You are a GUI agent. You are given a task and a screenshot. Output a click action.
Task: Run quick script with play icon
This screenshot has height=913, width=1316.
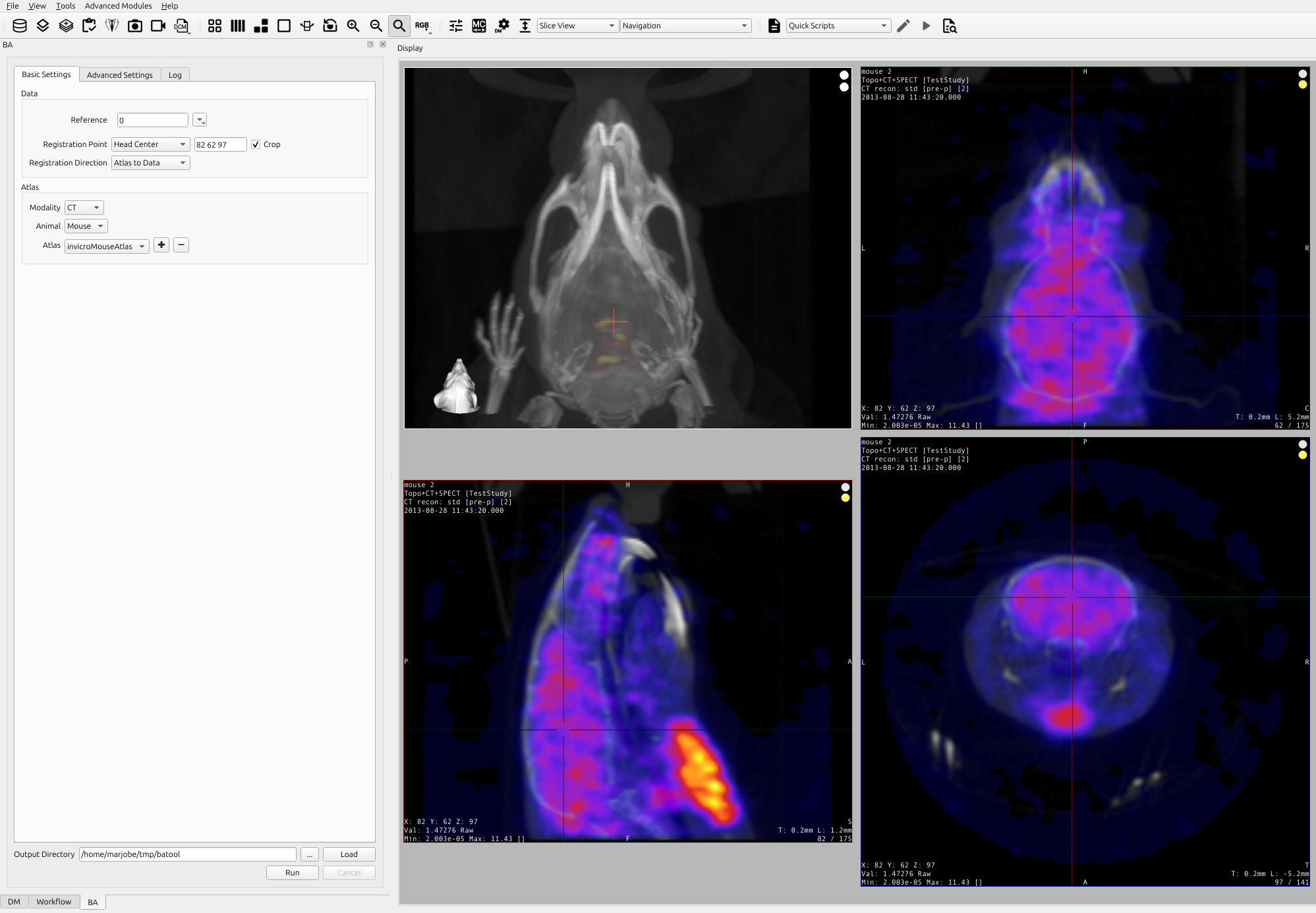click(927, 26)
